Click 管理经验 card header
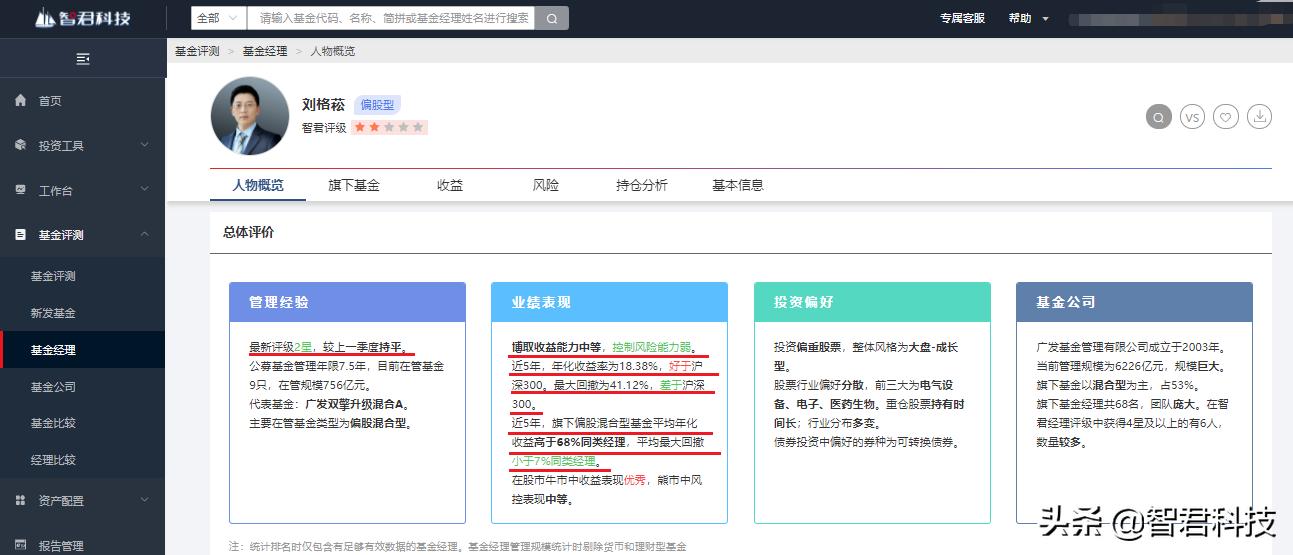1293x555 pixels. coord(347,302)
